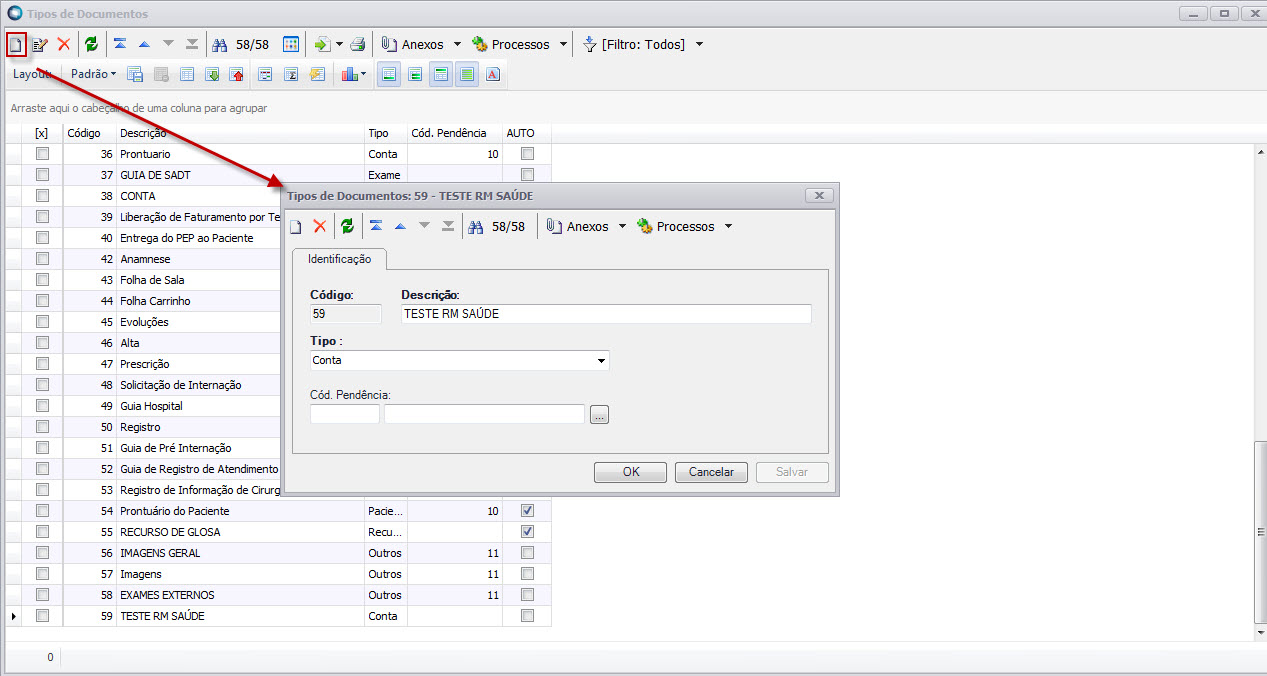
Task: Click the Cancelar button
Action: coord(711,472)
